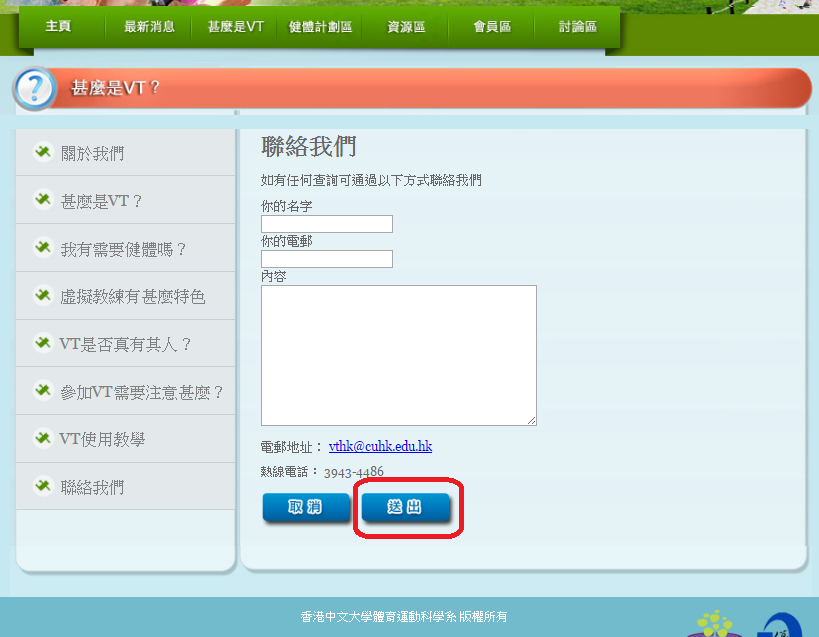Select 資源區 in the top navigation
The image size is (819, 637).
[x=406, y=27]
